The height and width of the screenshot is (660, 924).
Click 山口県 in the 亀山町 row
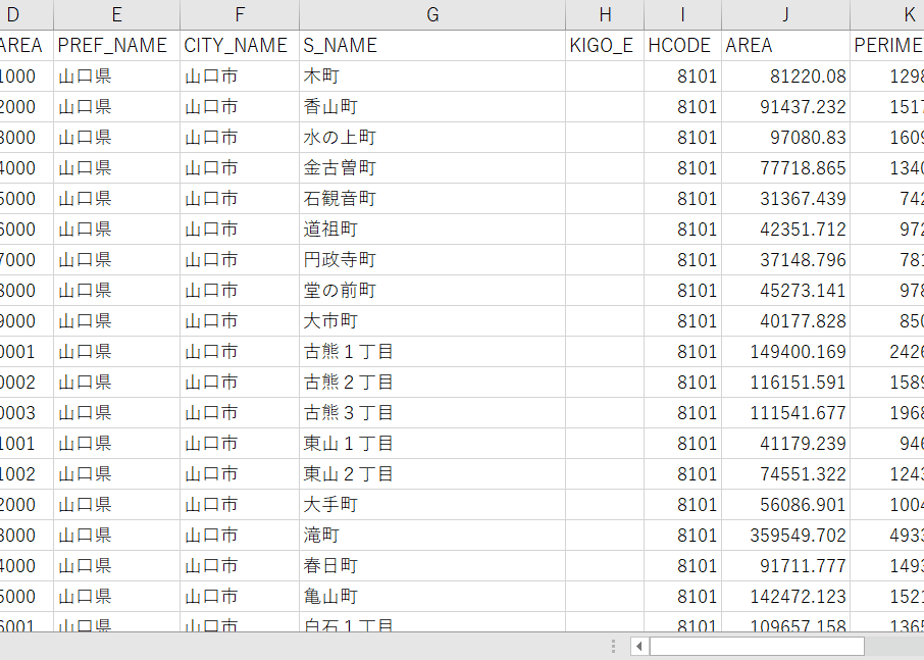(117, 597)
